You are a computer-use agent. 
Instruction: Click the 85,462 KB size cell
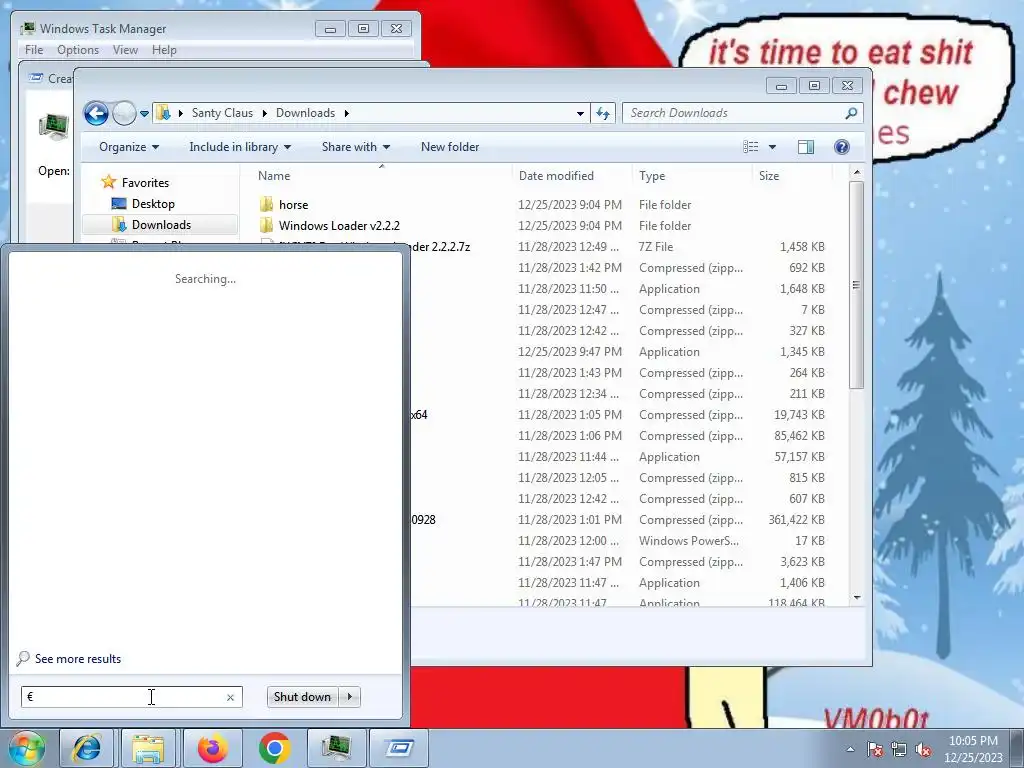pyautogui.click(x=799, y=436)
